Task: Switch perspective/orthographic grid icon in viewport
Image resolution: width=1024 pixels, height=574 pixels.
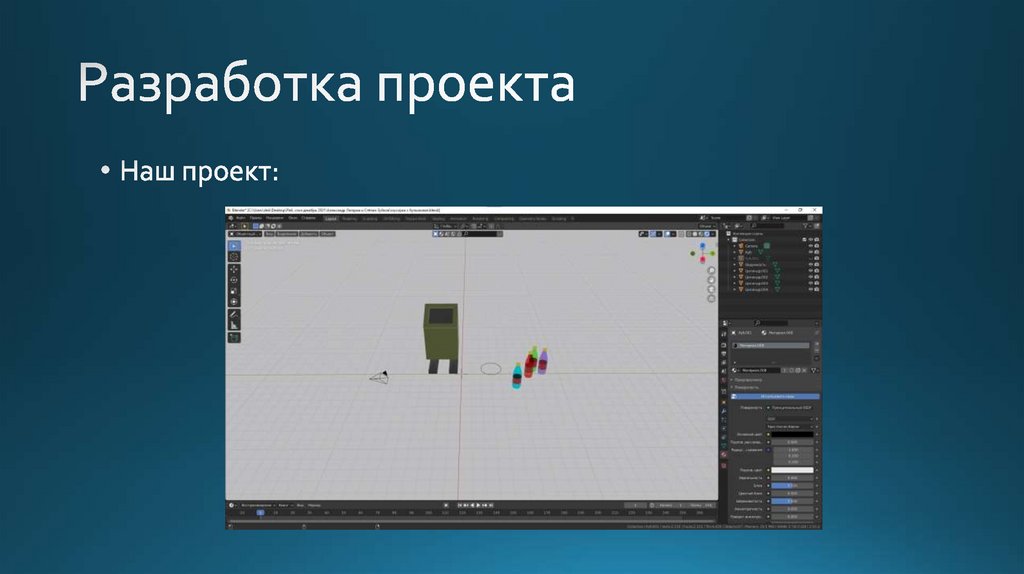Action: 711,298
